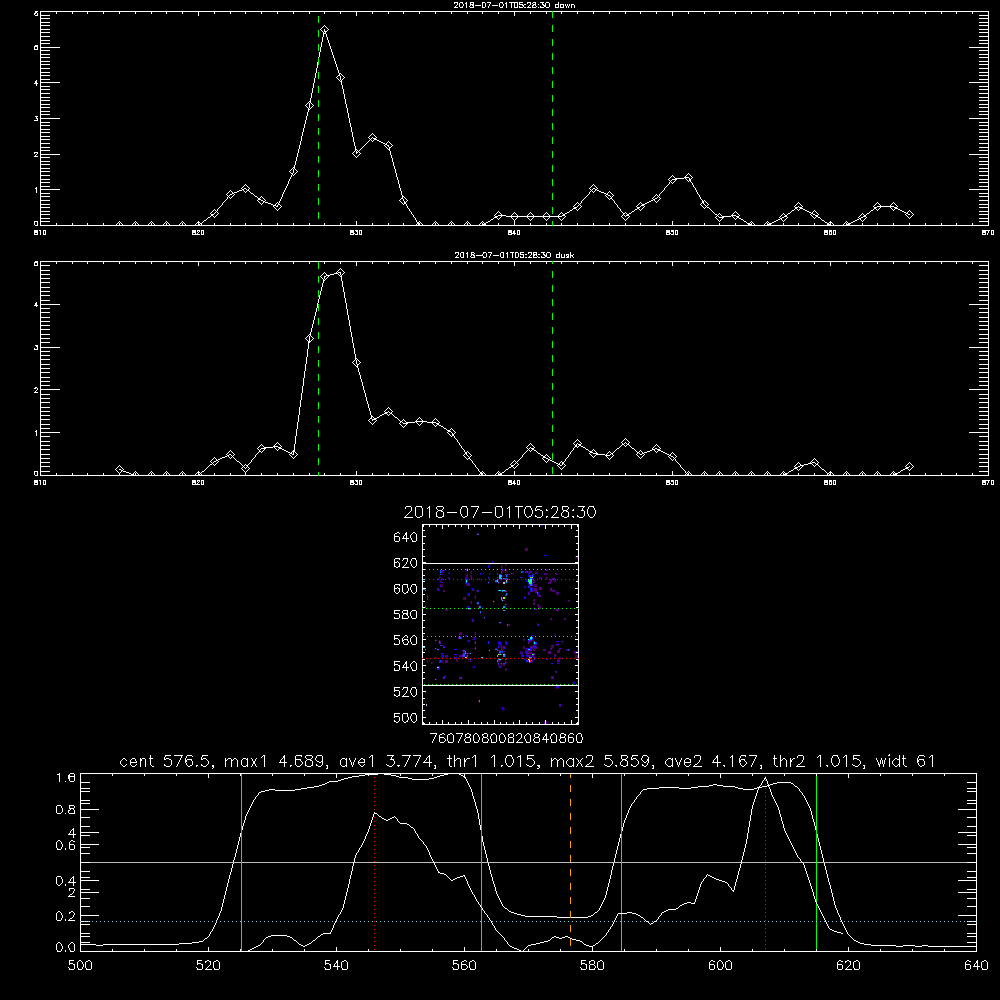Click the "600" x-axis label of the bottom plot
This screenshot has height=1000, width=1000.
[x=720, y=965]
